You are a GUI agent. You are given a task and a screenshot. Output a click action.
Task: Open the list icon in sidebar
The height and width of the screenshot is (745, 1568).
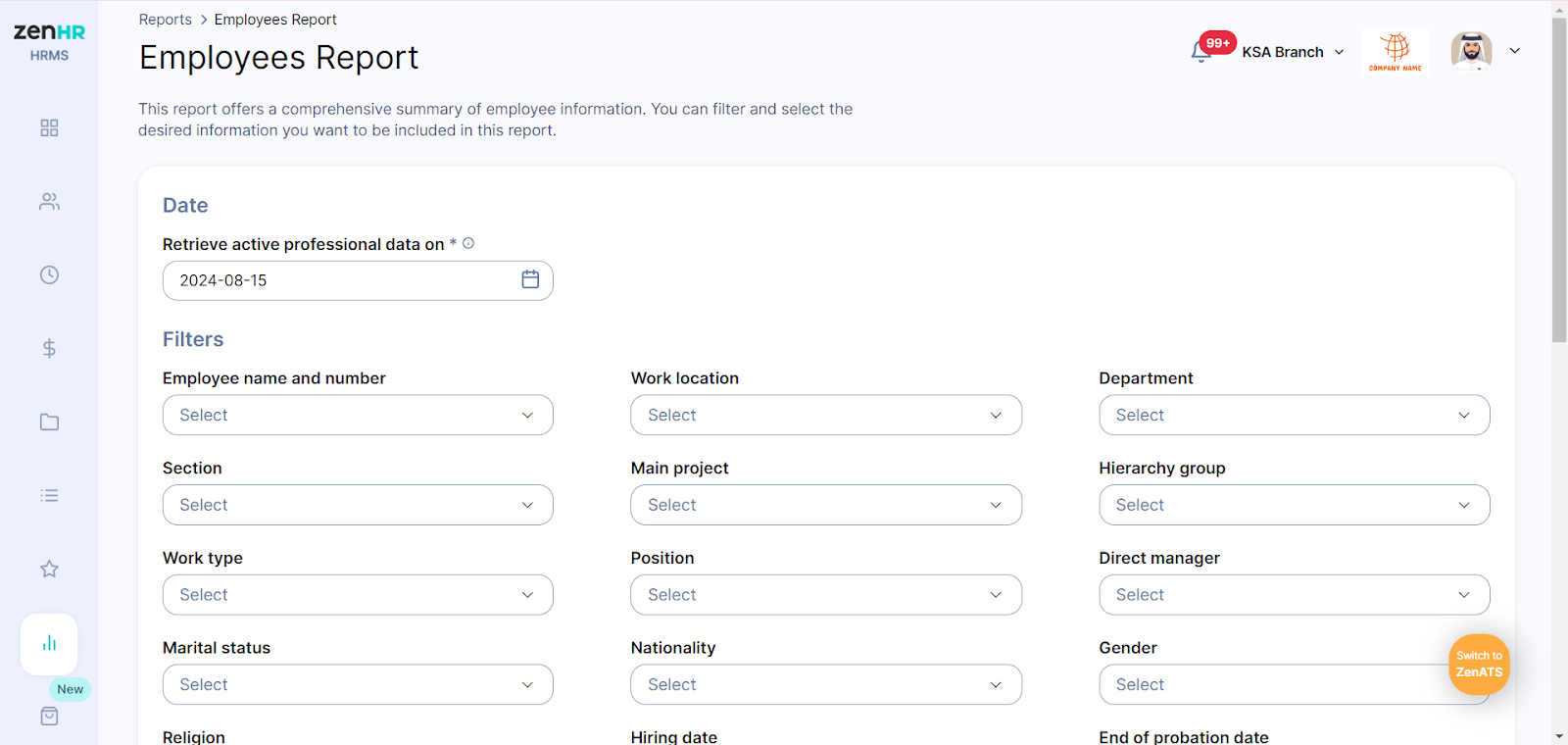click(49, 496)
